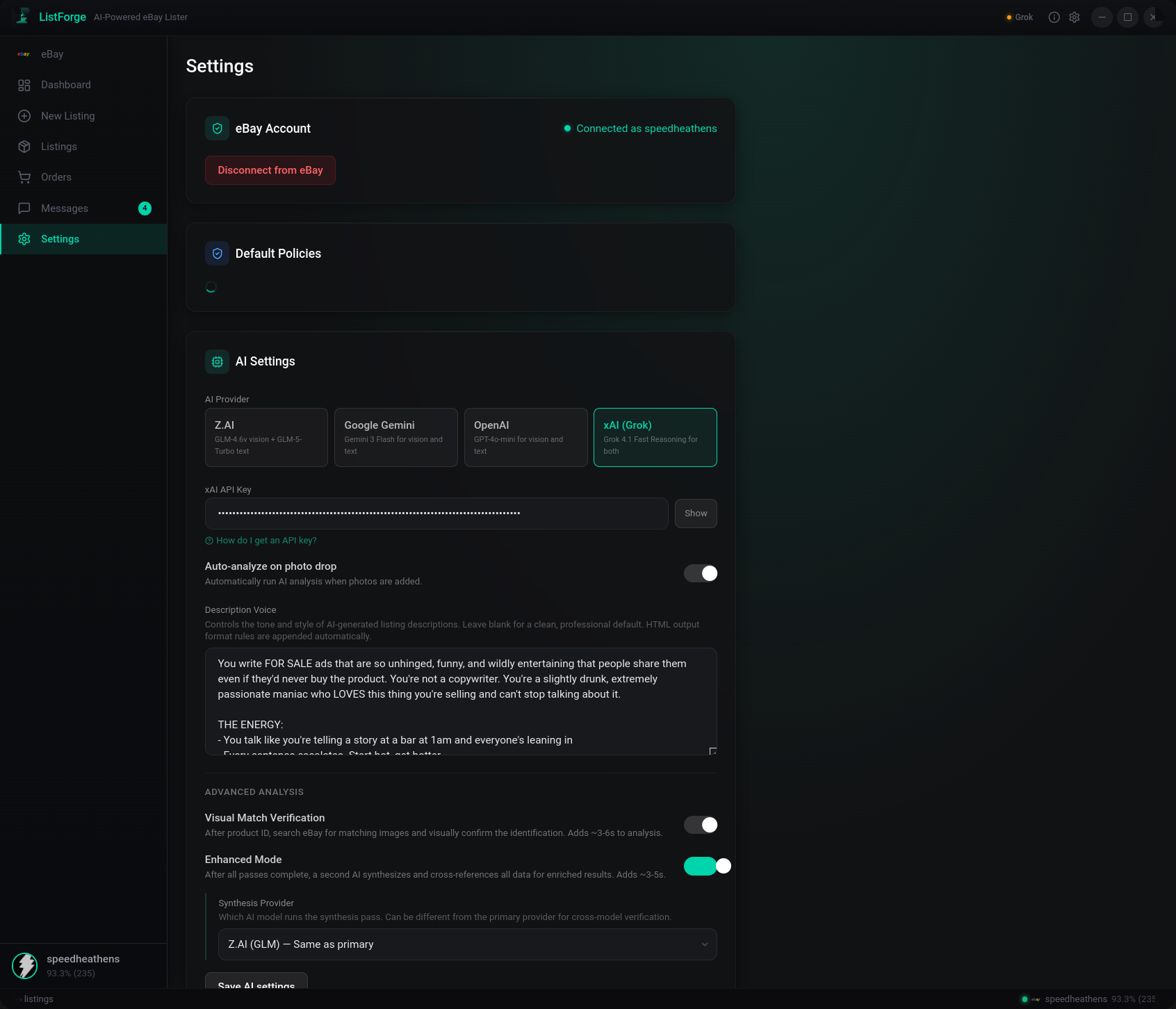Screen dimensions: 1176x1009
Task: Toggle Auto-analyze on photo drop
Action: click(701, 573)
